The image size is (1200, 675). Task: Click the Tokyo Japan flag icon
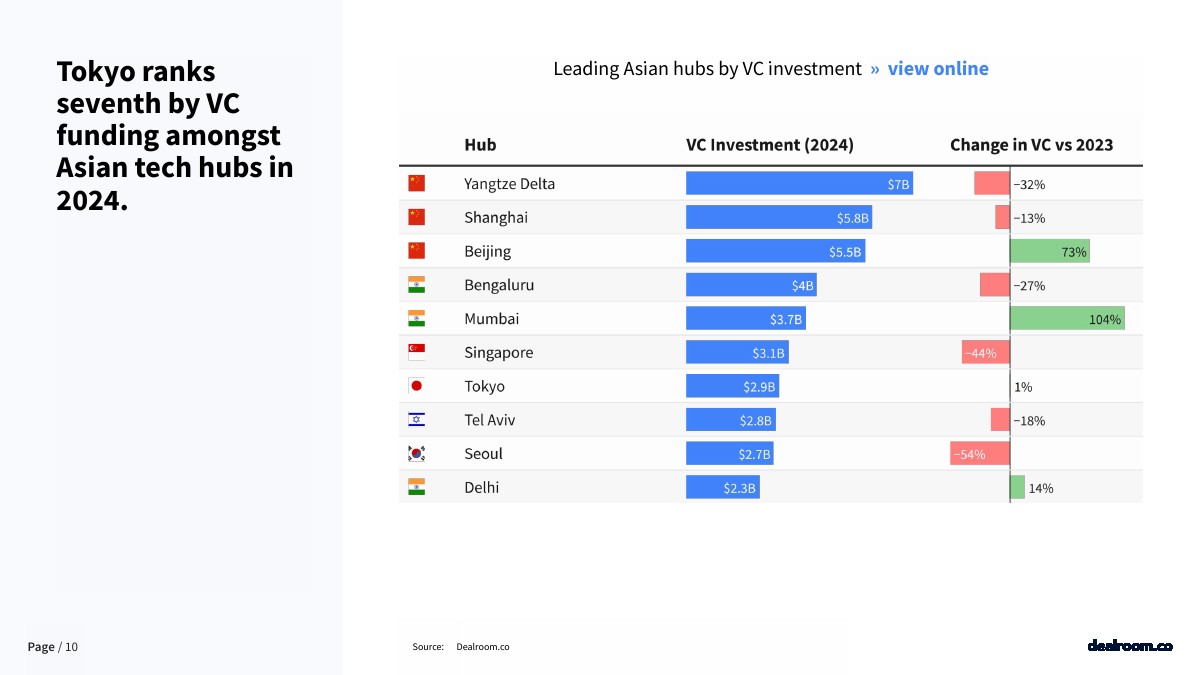(x=417, y=386)
